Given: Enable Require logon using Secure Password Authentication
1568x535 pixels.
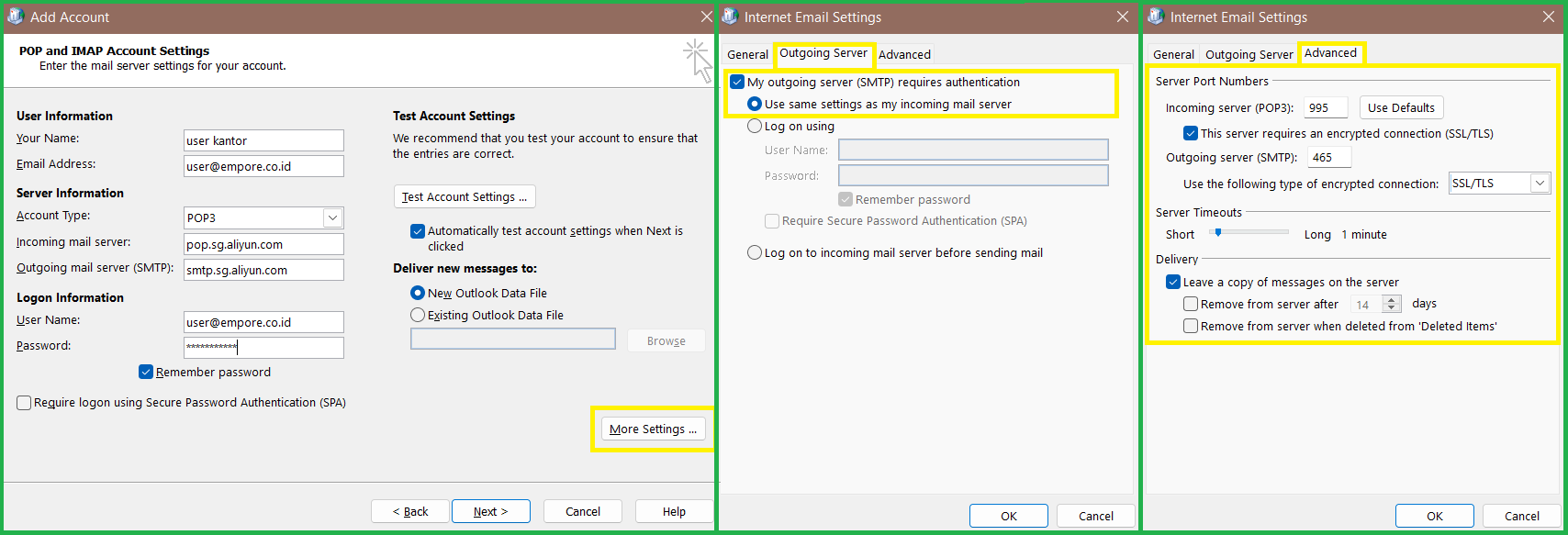Looking at the screenshot, I should tap(25, 403).
